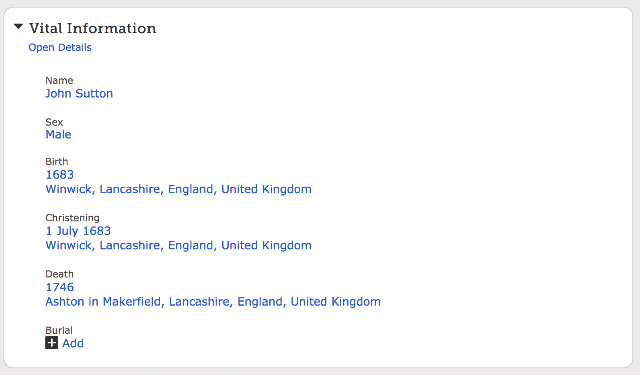Select the Male sex value

pyautogui.click(x=58, y=135)
